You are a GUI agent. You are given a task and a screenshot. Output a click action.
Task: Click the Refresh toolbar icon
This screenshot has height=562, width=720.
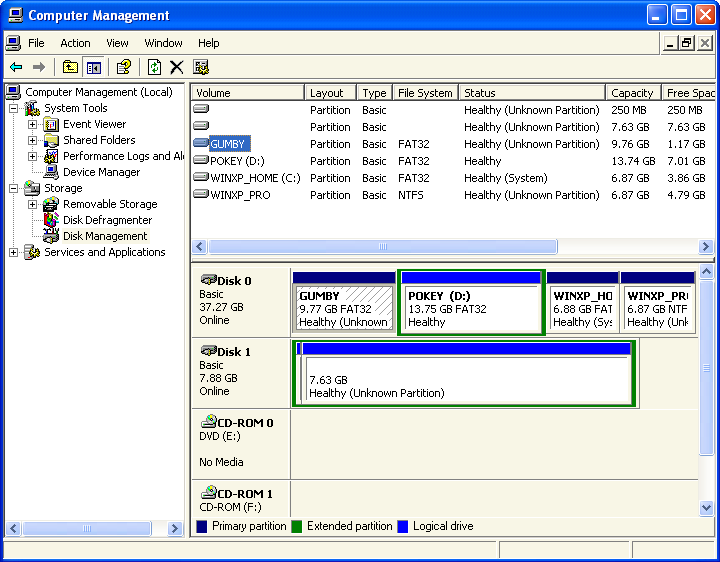(x=154, y=67)
